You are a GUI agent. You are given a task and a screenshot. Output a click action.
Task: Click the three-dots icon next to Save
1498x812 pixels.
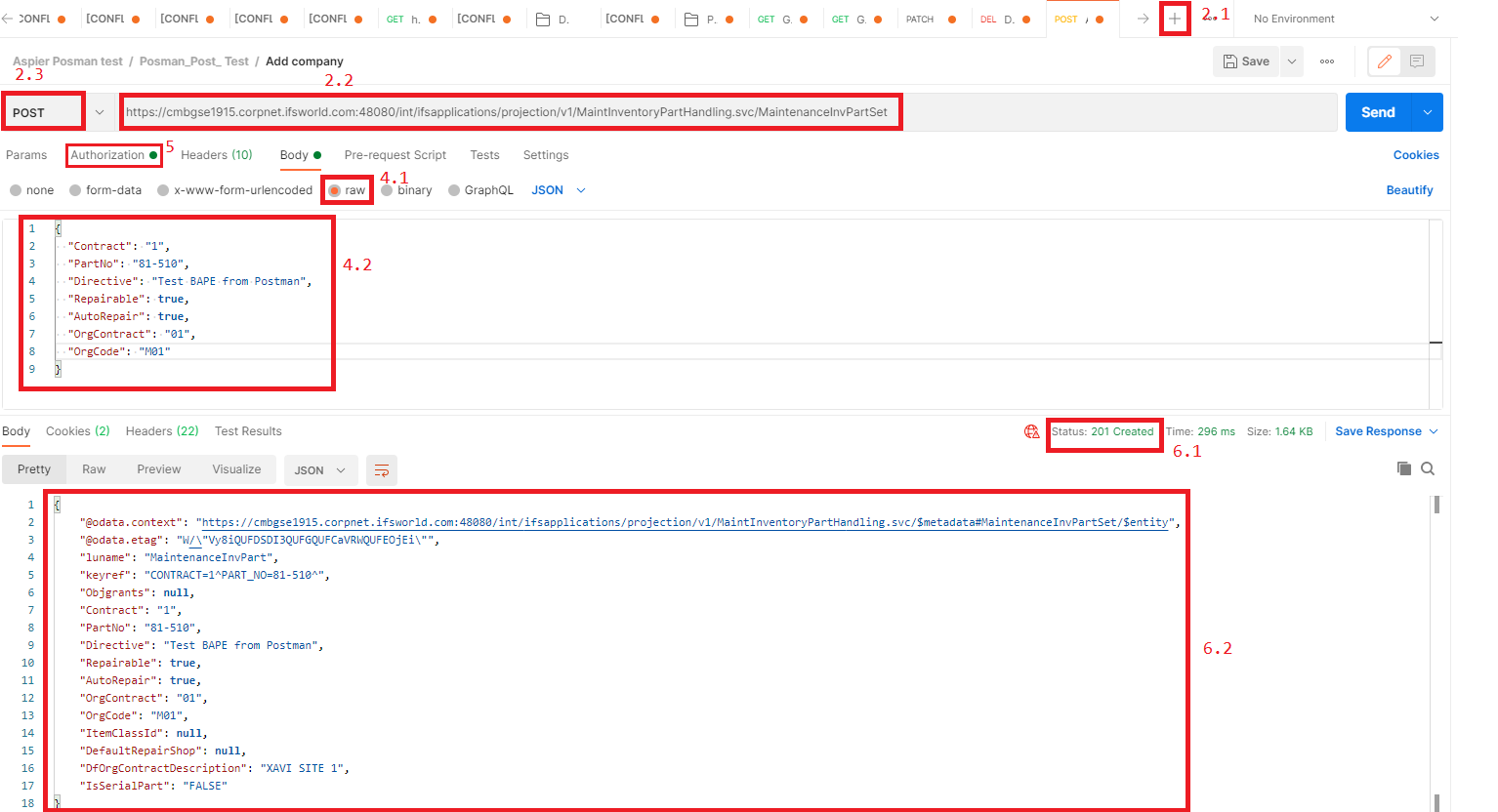[1326, 61]
